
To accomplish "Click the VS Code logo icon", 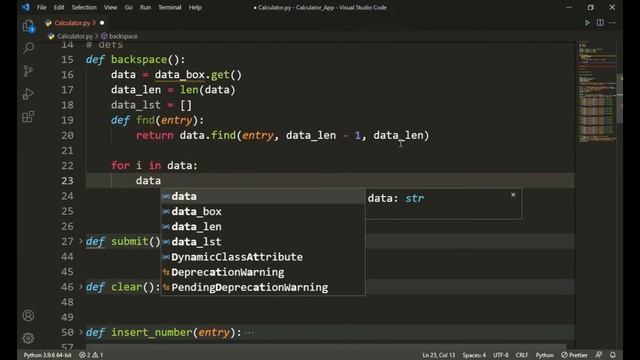I will 26,7.
